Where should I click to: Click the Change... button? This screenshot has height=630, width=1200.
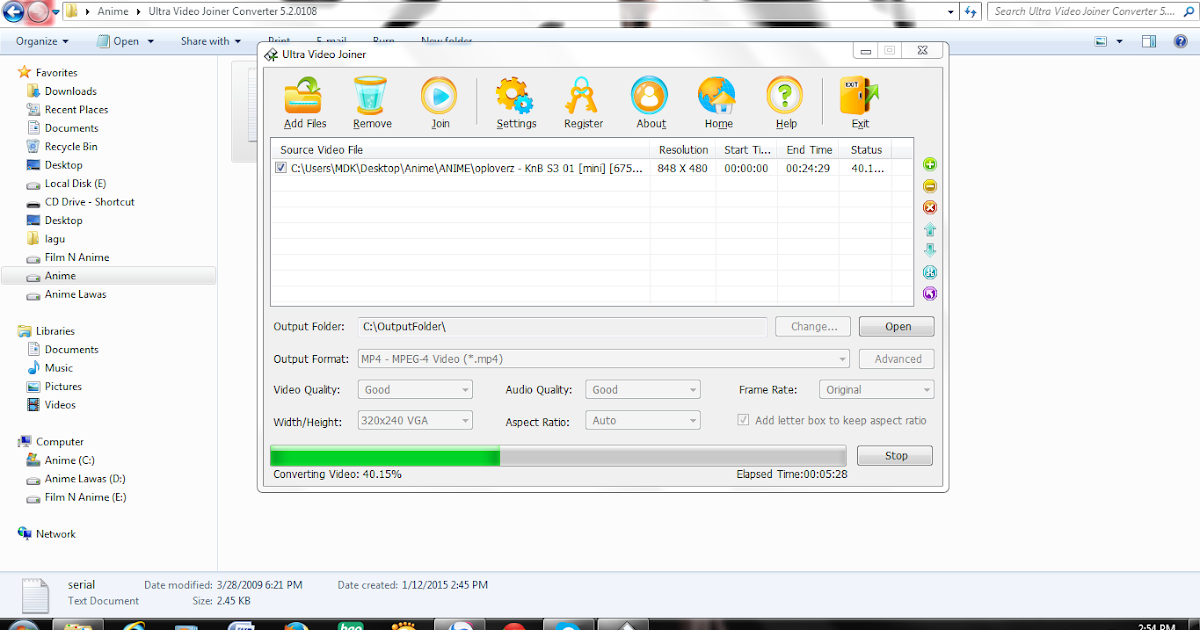[814, 327]
